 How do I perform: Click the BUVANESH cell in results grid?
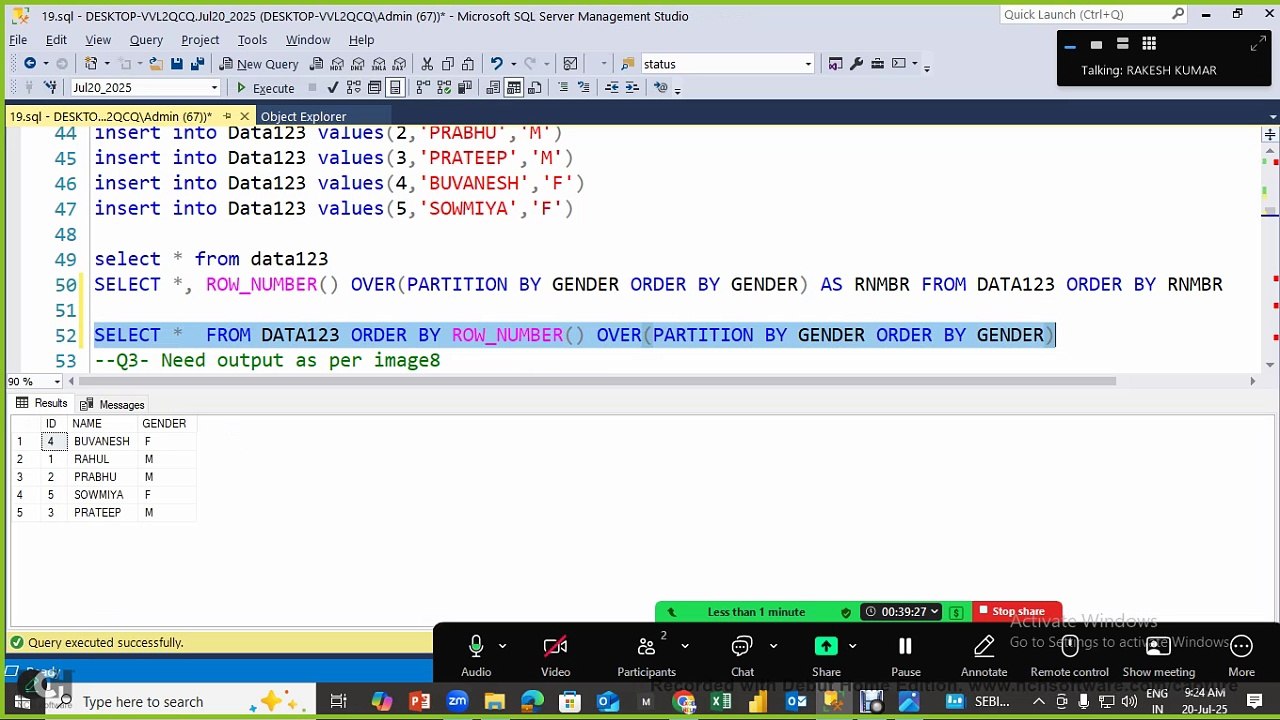tap(102, 441)
